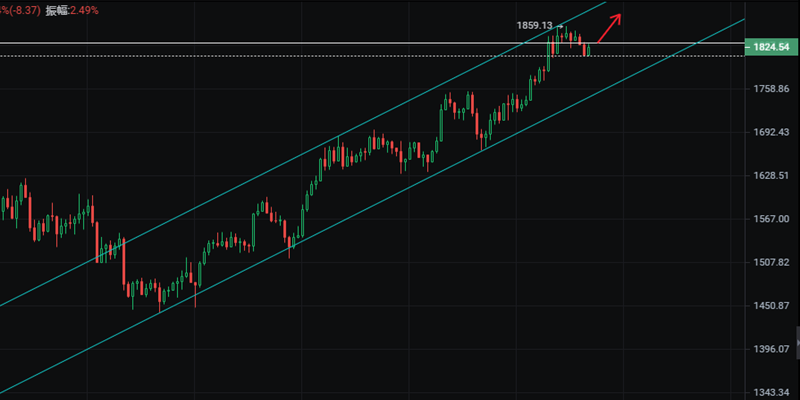This screenshot has height=400, width=800.
Task: Click the 振幅 2.49% amplitude readout
Action: pyautogui.click(x=72, y=10)
